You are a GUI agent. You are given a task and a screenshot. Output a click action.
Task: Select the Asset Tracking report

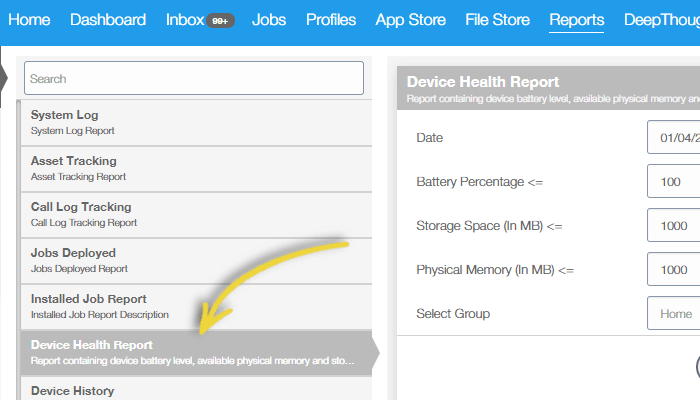(196, 169)
